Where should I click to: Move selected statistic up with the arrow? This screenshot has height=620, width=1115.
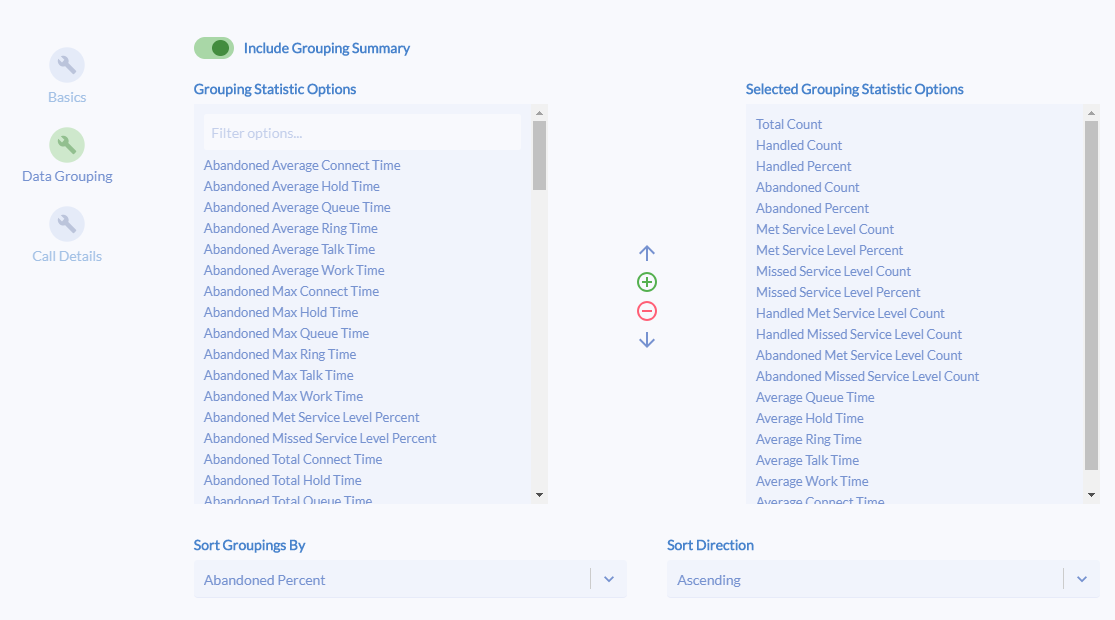click(x=647, y=253)
